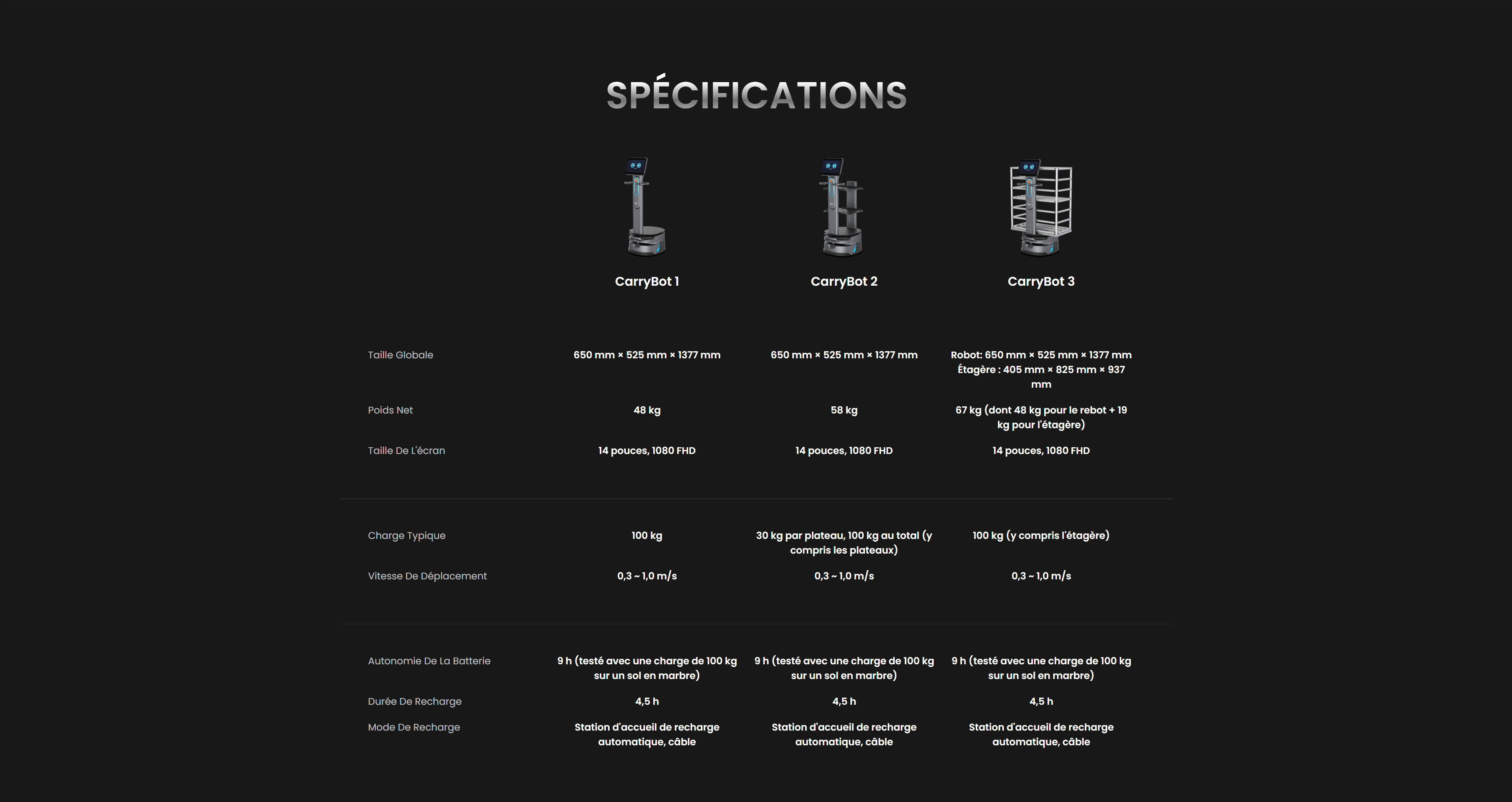This screenshot has width=1512, height=802.
Task: Click the 67 kg weight description for CarryBot 3
Action: coord(1041,417)
